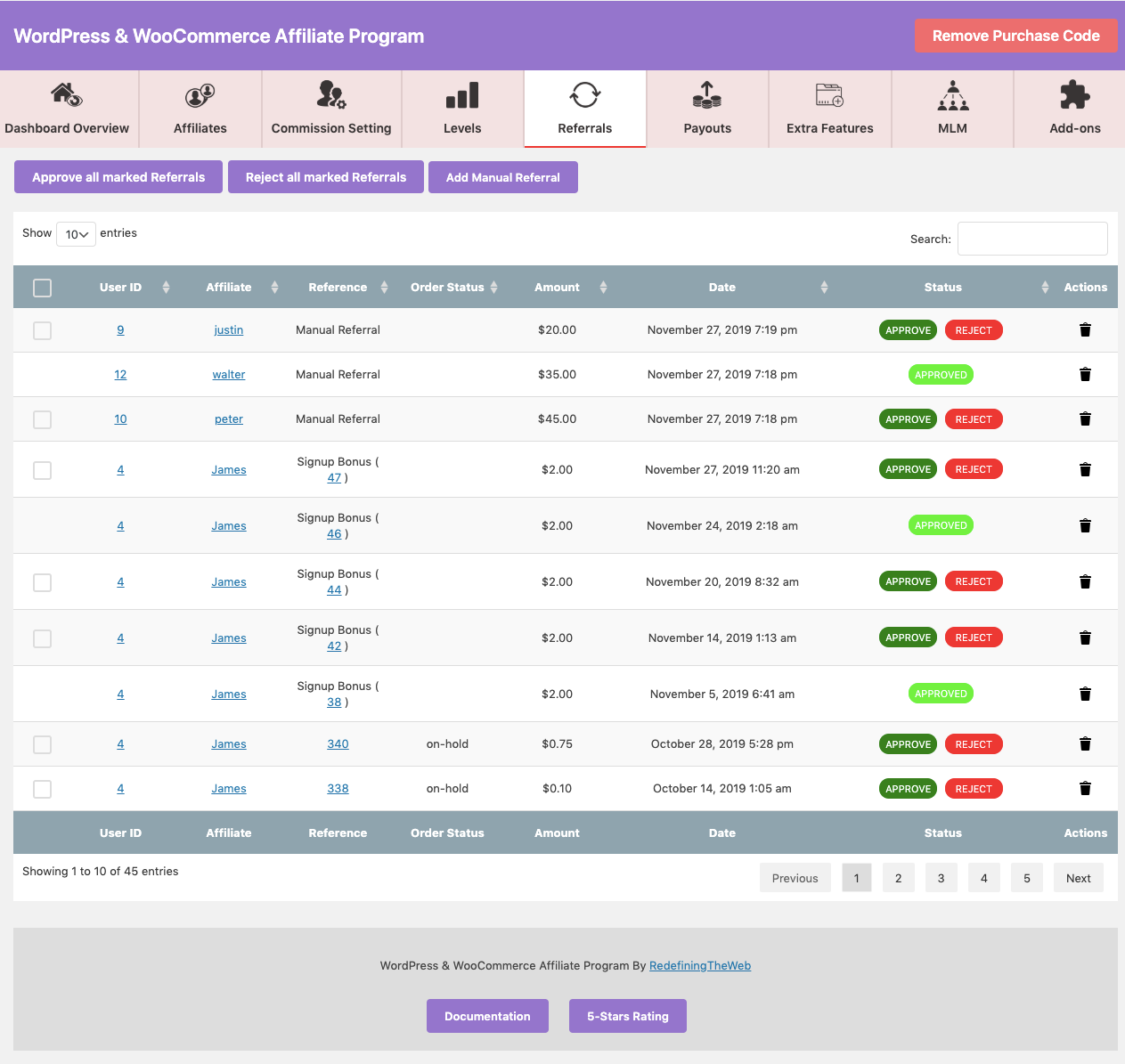Delete Signup Bonus 38 row via trash icon
The width and height of the screenshot is (1125, 1064).
coord(1085,694)
